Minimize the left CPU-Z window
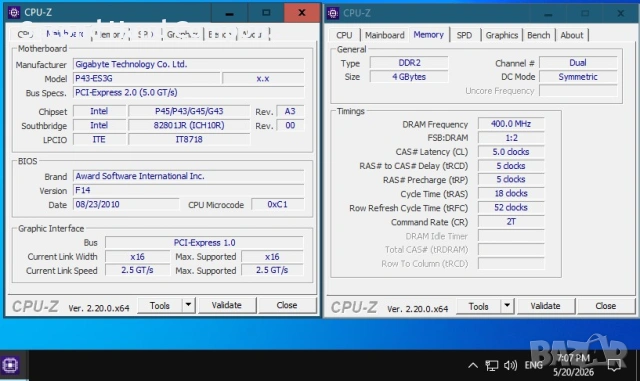640x381 pixels. click(229, 13)
